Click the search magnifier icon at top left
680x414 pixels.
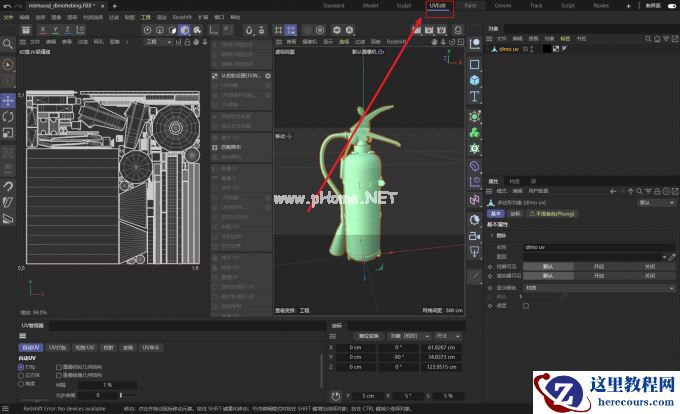pos(8,44)
